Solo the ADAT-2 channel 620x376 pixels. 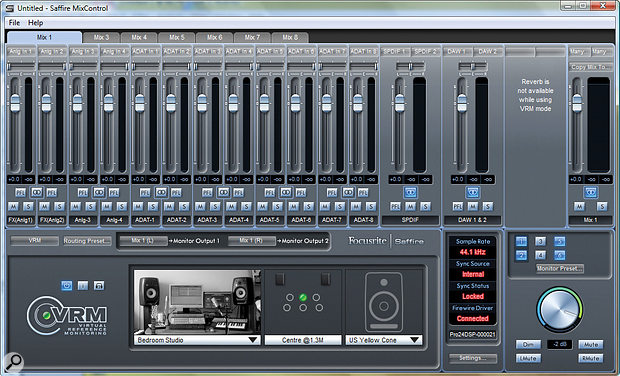(x=184, y=206)
